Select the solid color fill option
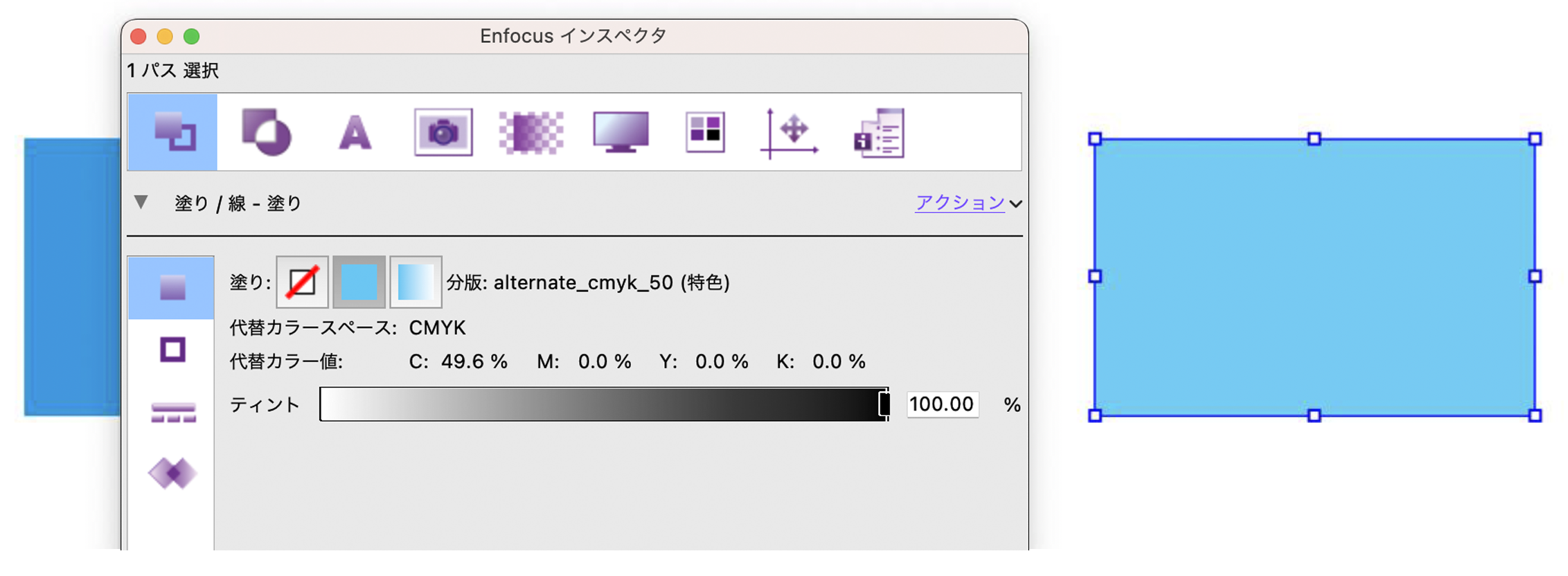Image resolution: width=1568 pixels, height=576 pixels. tap(359, 282)
